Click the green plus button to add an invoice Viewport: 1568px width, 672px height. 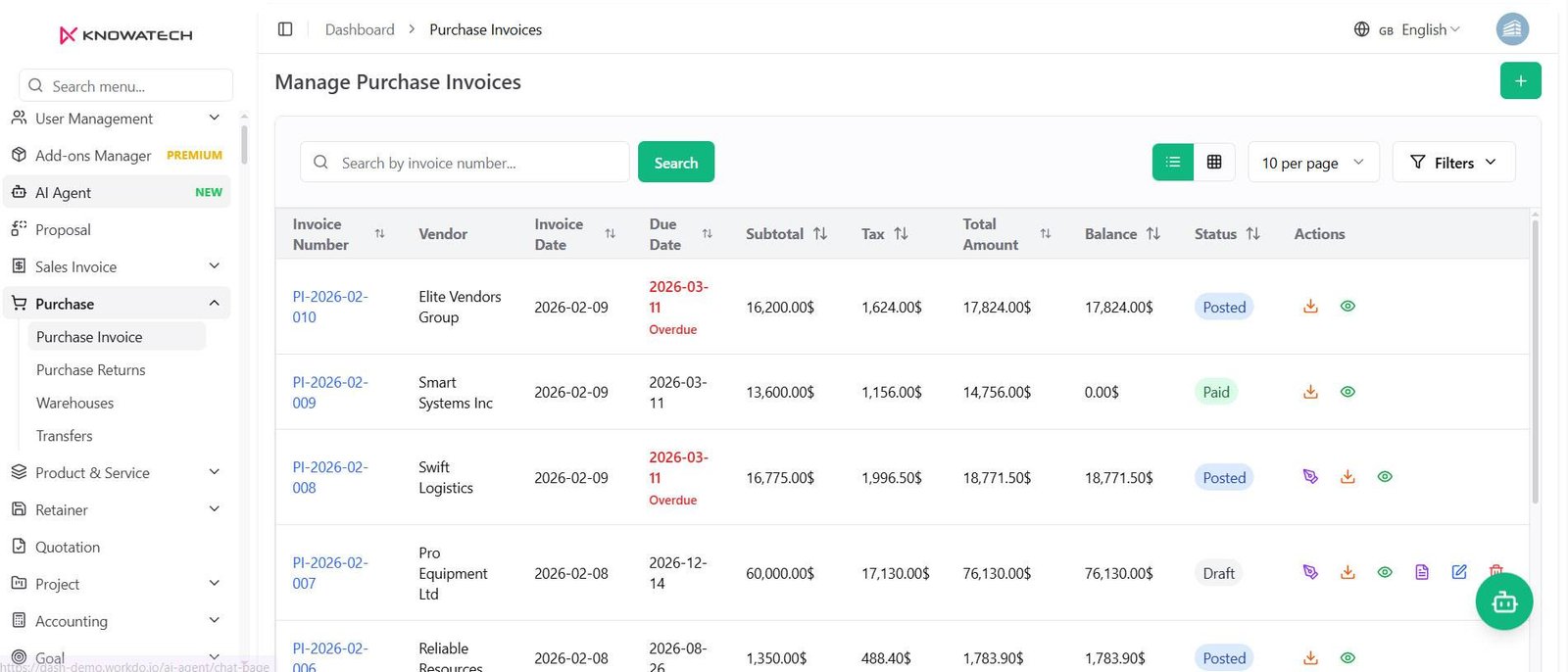[1520, 81]
